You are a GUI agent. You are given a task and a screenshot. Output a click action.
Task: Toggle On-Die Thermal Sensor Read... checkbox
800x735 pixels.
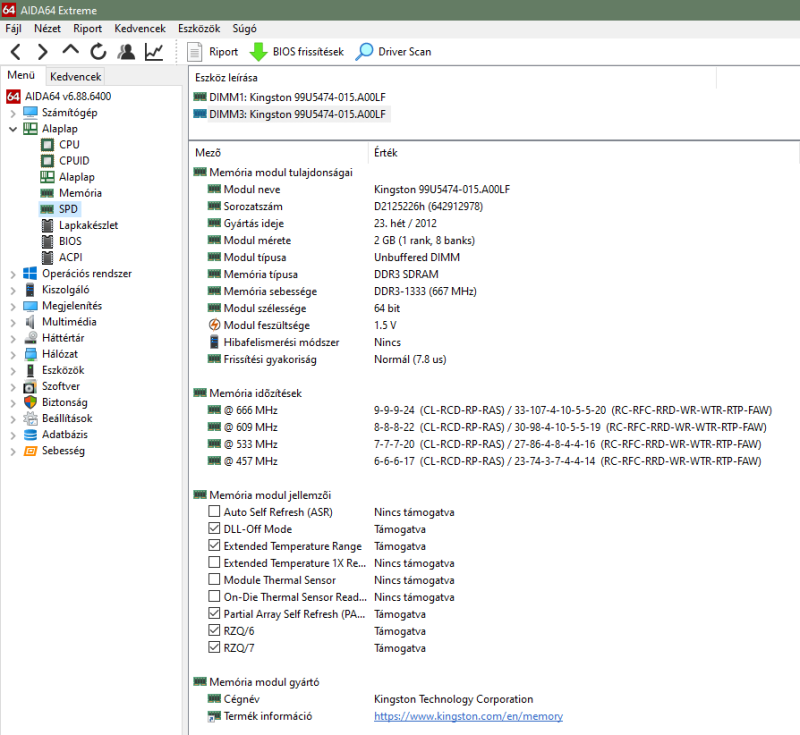click(214, 596)
